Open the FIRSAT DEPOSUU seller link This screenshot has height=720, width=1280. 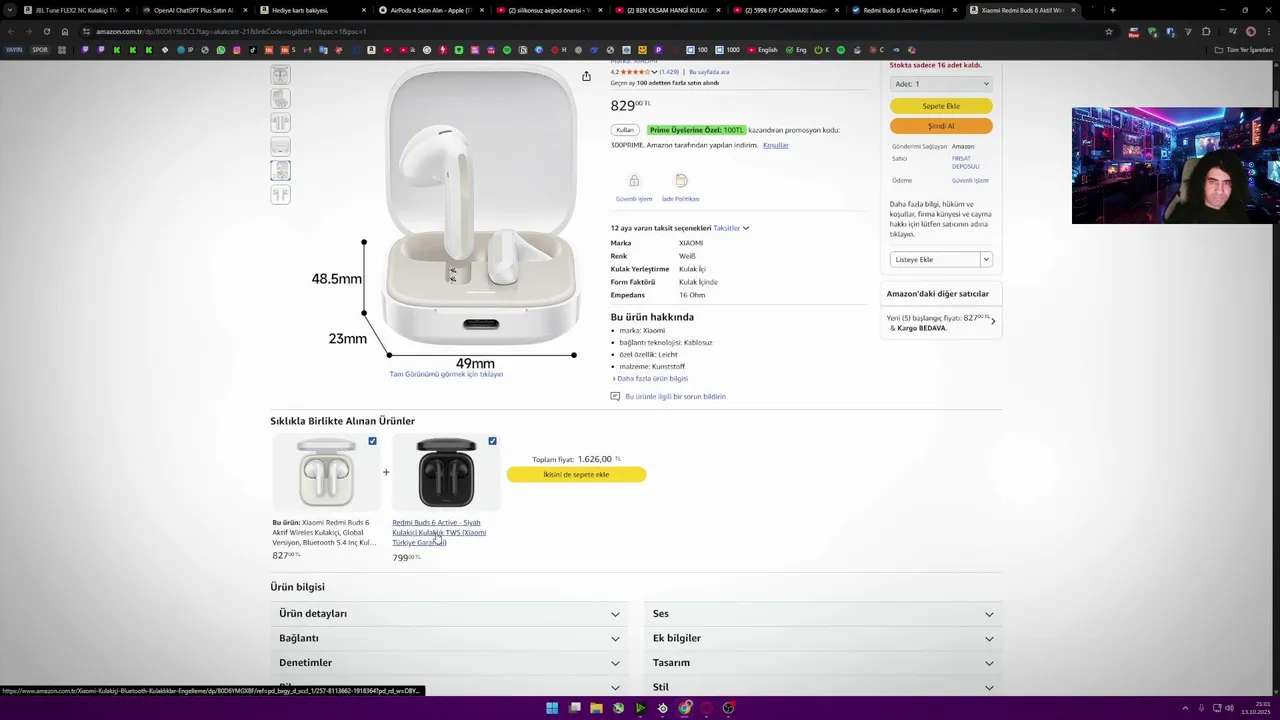966,162
